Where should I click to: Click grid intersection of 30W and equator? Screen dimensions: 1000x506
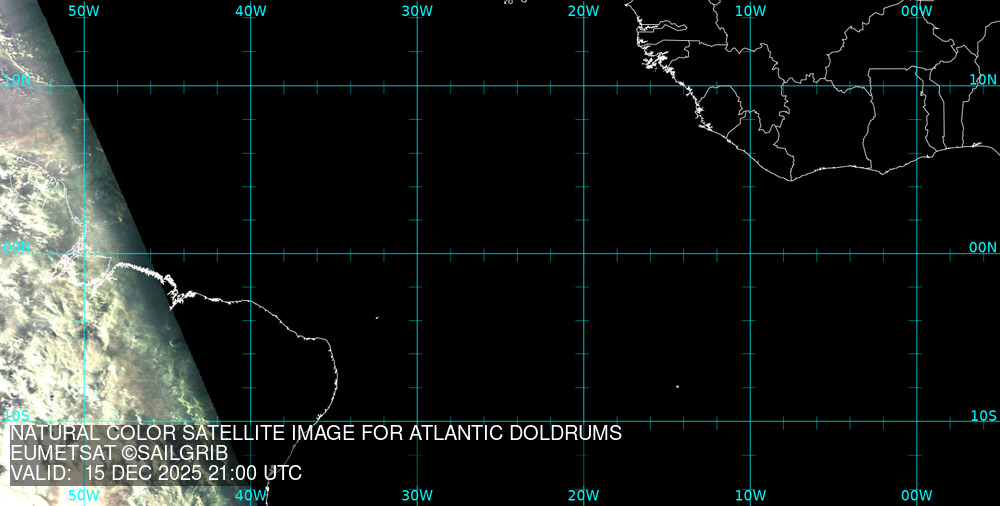(x=417, y=253)
